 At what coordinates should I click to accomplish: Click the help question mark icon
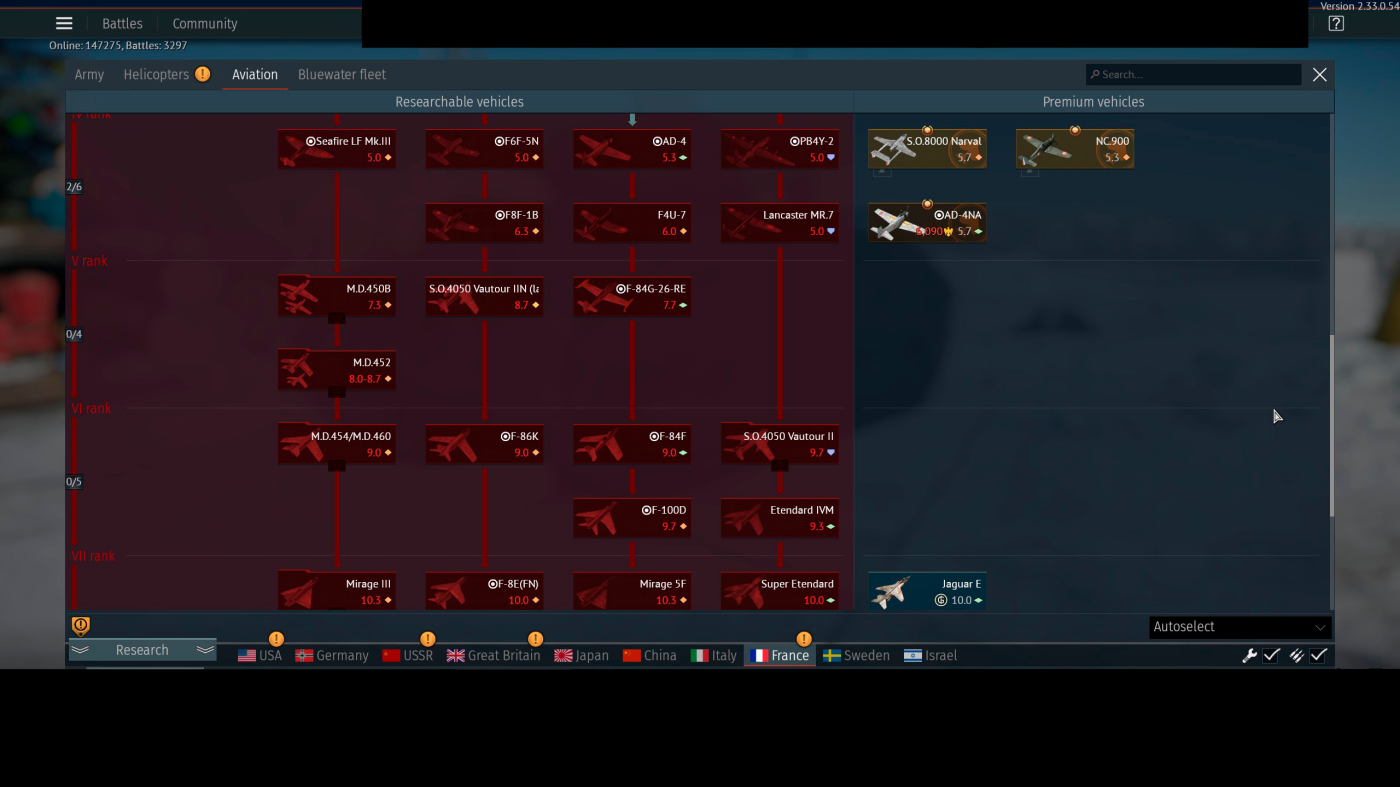(x=1336, y=24)
